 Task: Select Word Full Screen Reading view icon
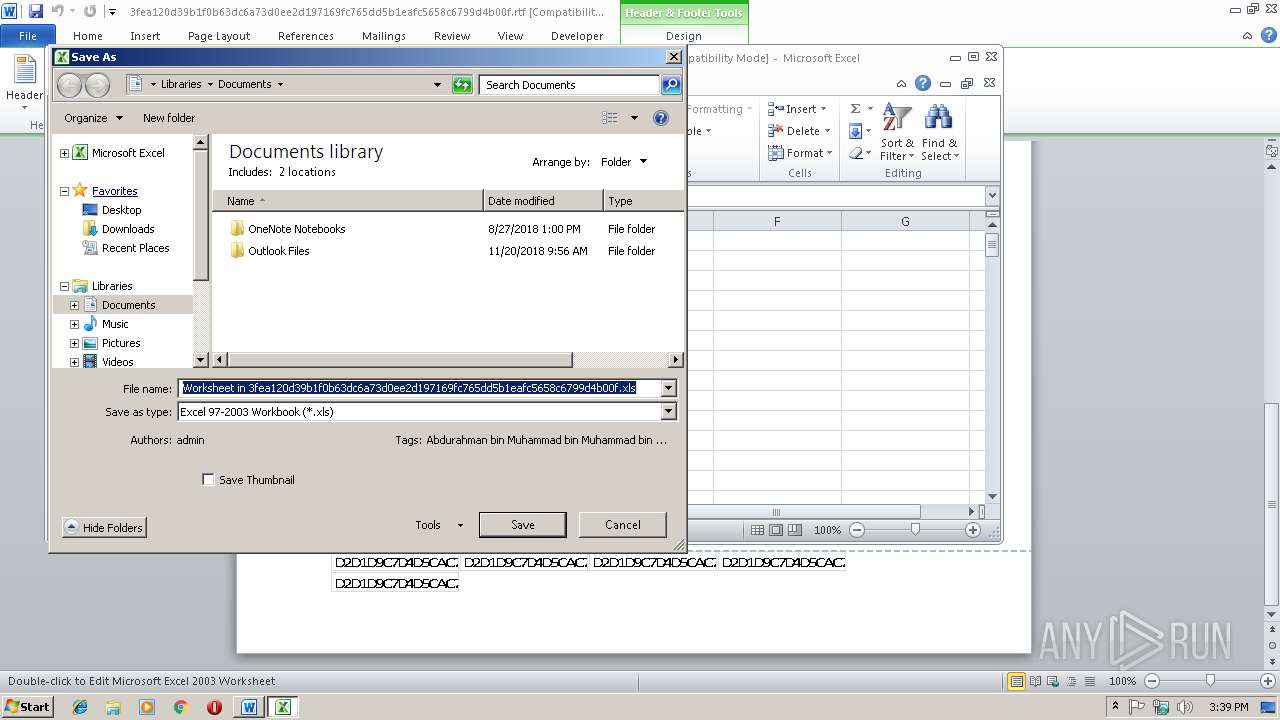1035,681
